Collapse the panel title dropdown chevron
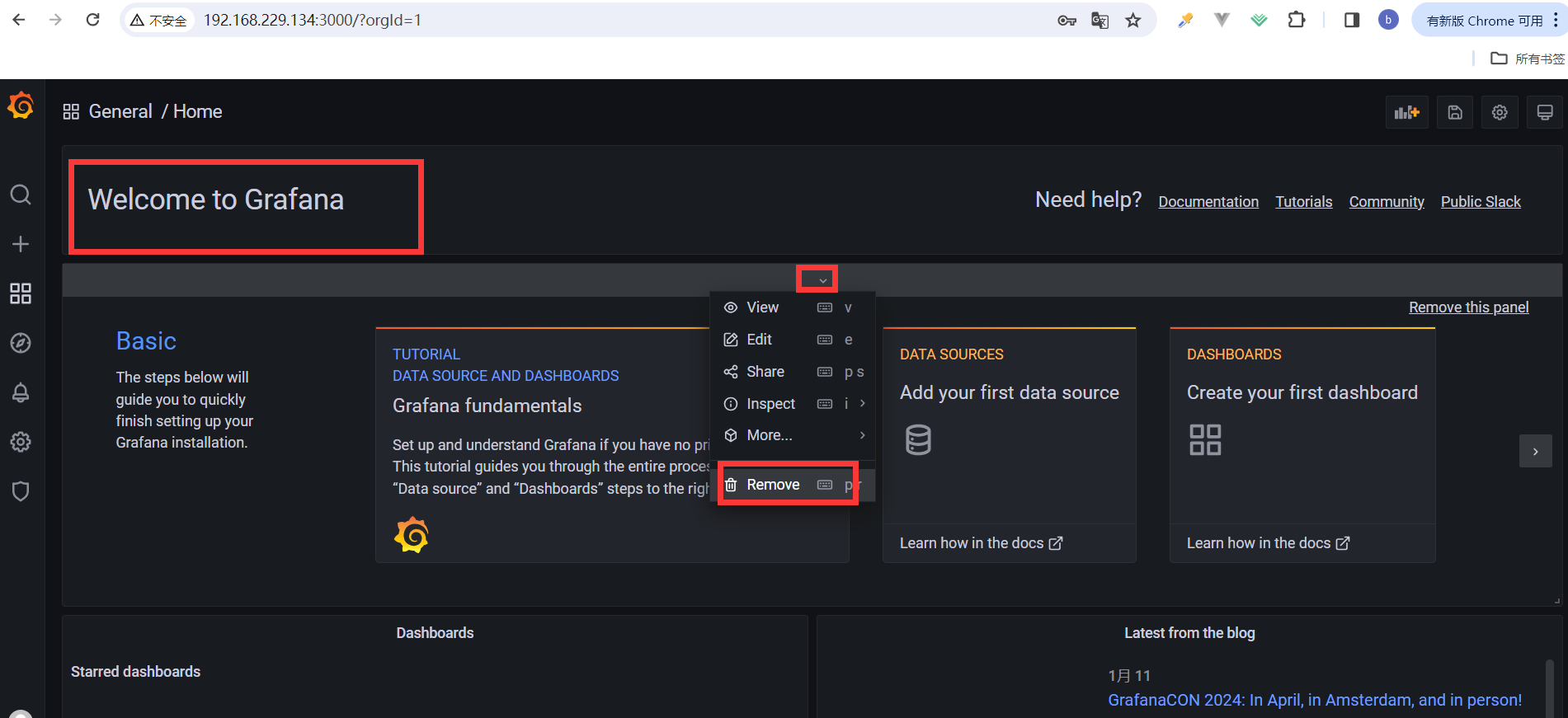1568x718 pixels. pos(822,280)
